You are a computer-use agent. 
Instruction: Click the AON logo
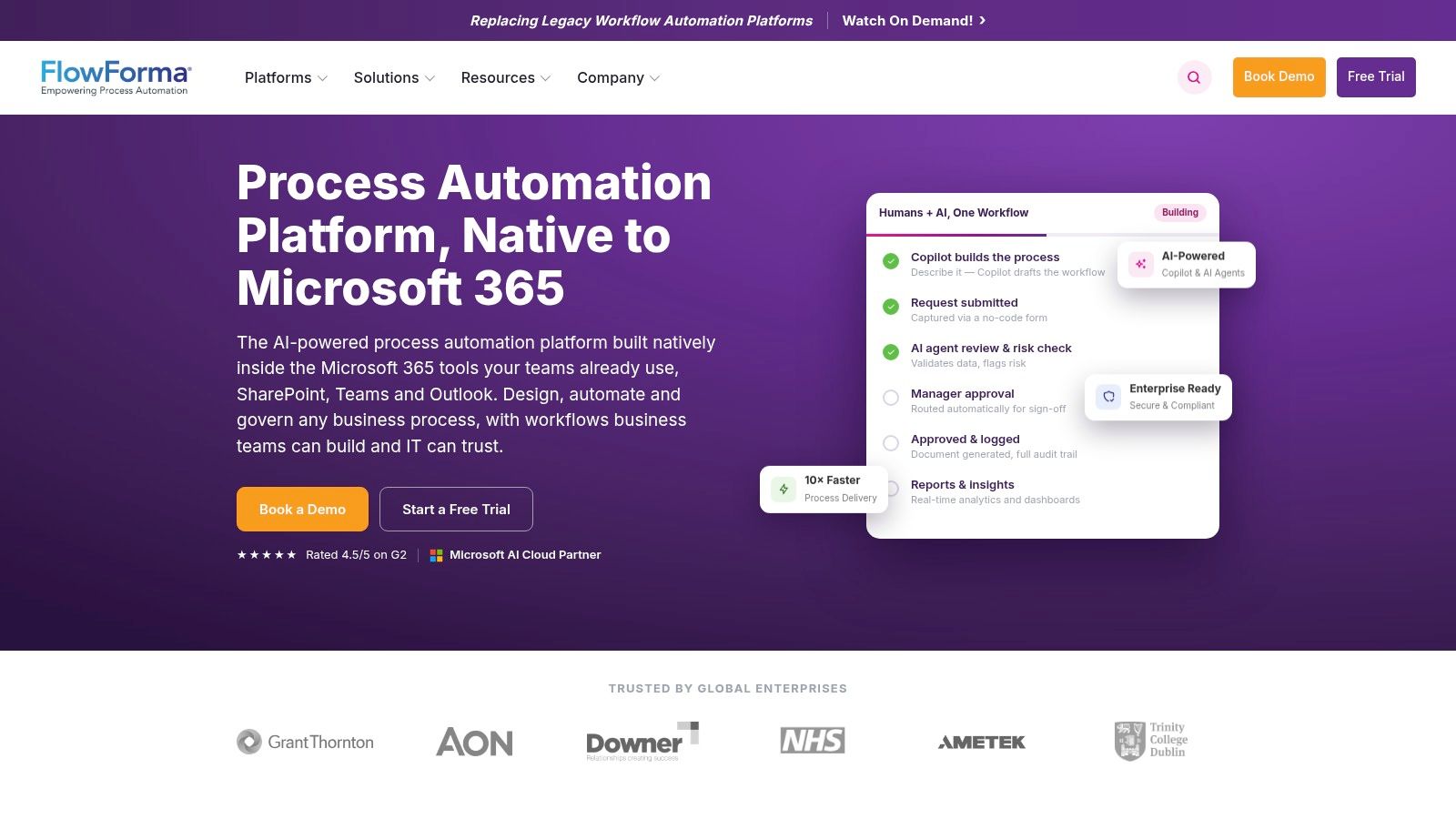point(474,743)
